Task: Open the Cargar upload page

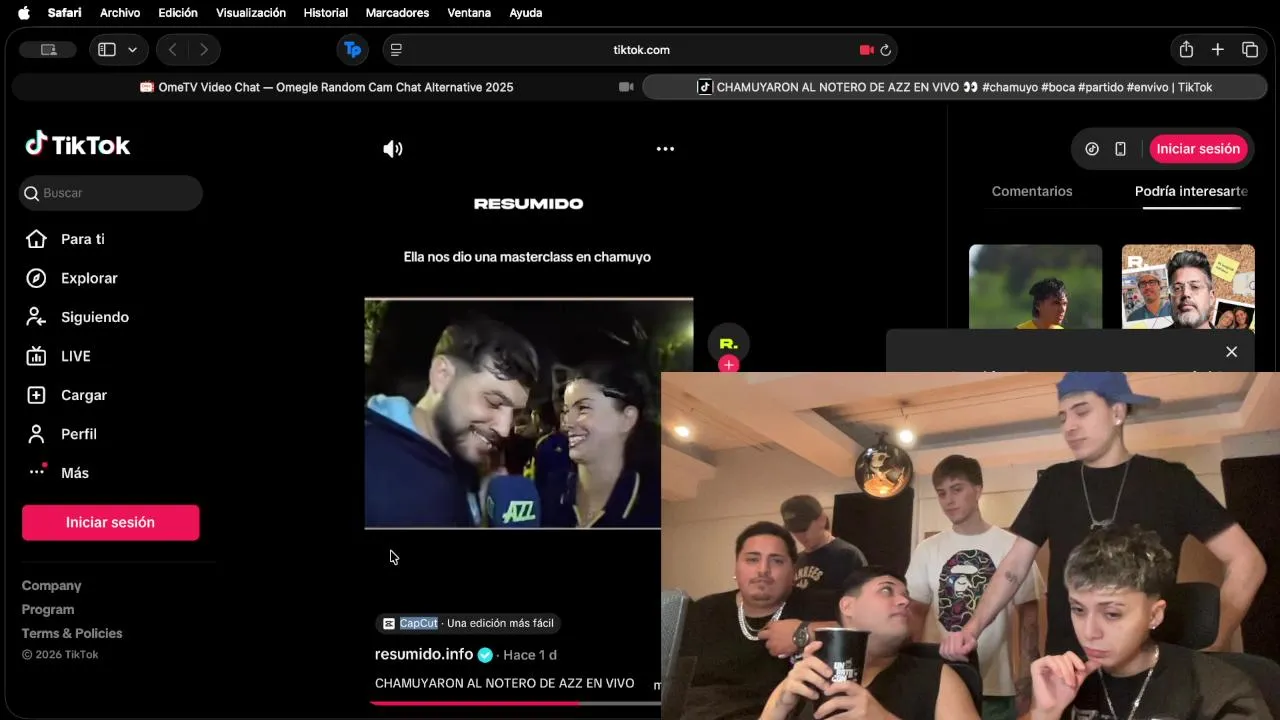Action: pyautogui.click(x=66, y=395)
